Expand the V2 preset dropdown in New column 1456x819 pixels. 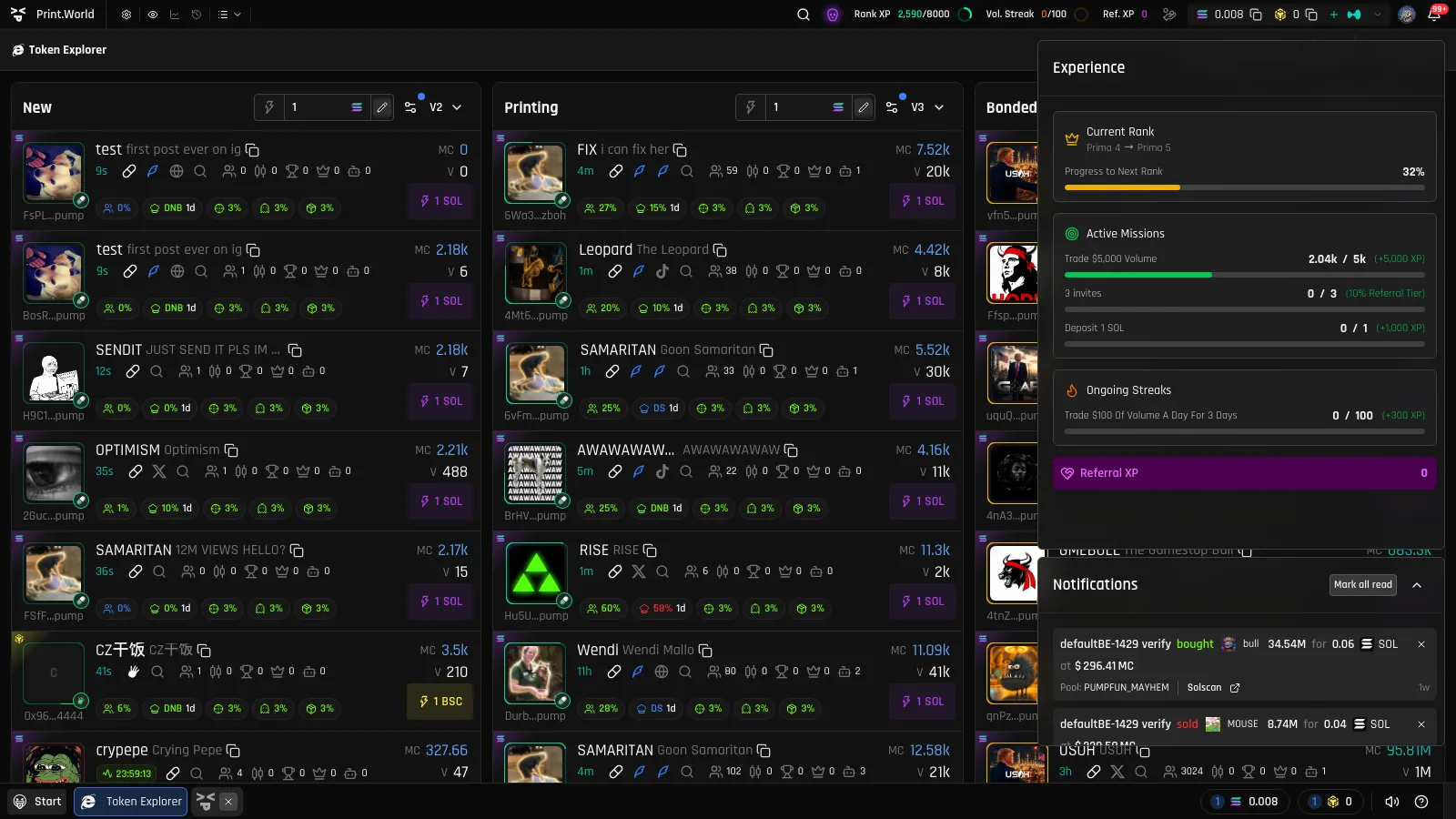point(446,107)
